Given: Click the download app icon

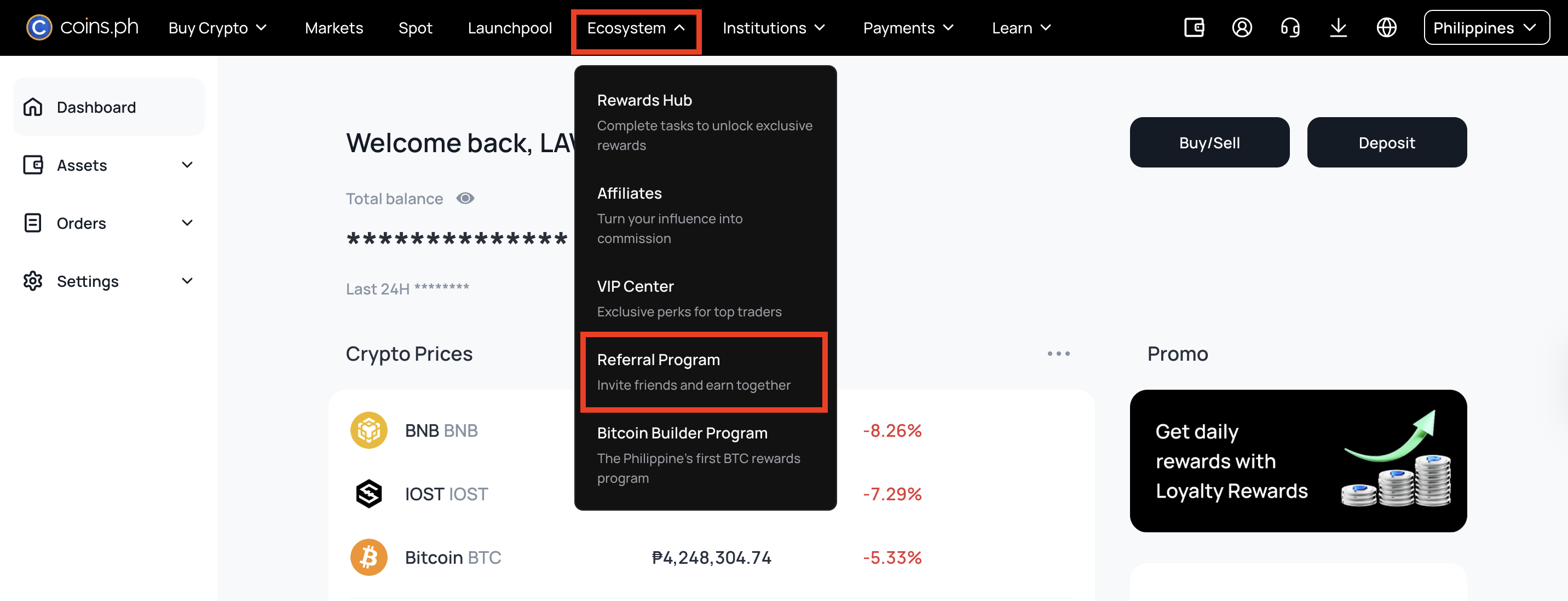Looking at the screenshot, I should (x=1338, y=27).
